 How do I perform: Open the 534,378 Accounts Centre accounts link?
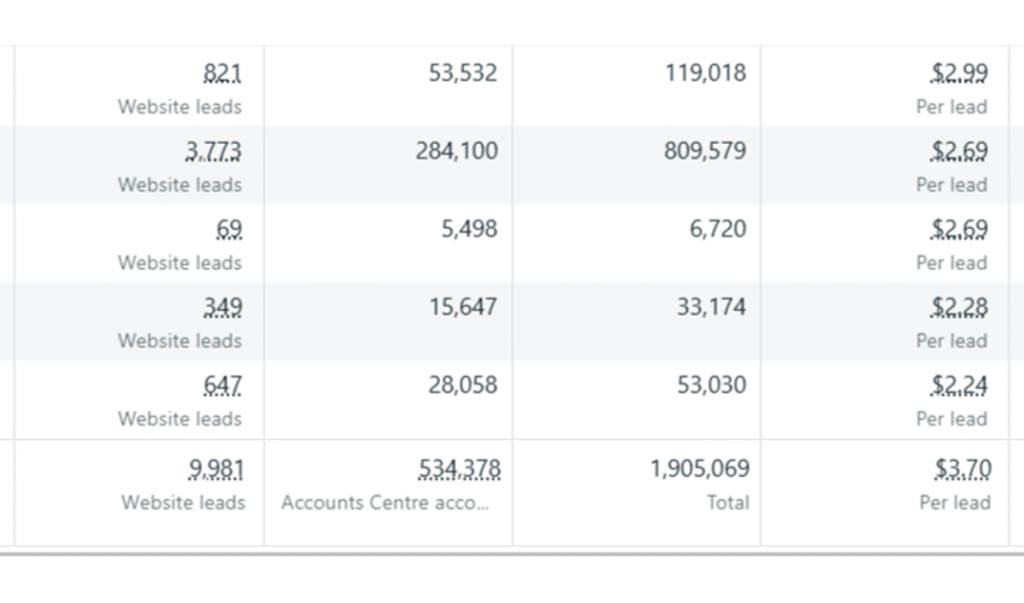pos(461,469)
